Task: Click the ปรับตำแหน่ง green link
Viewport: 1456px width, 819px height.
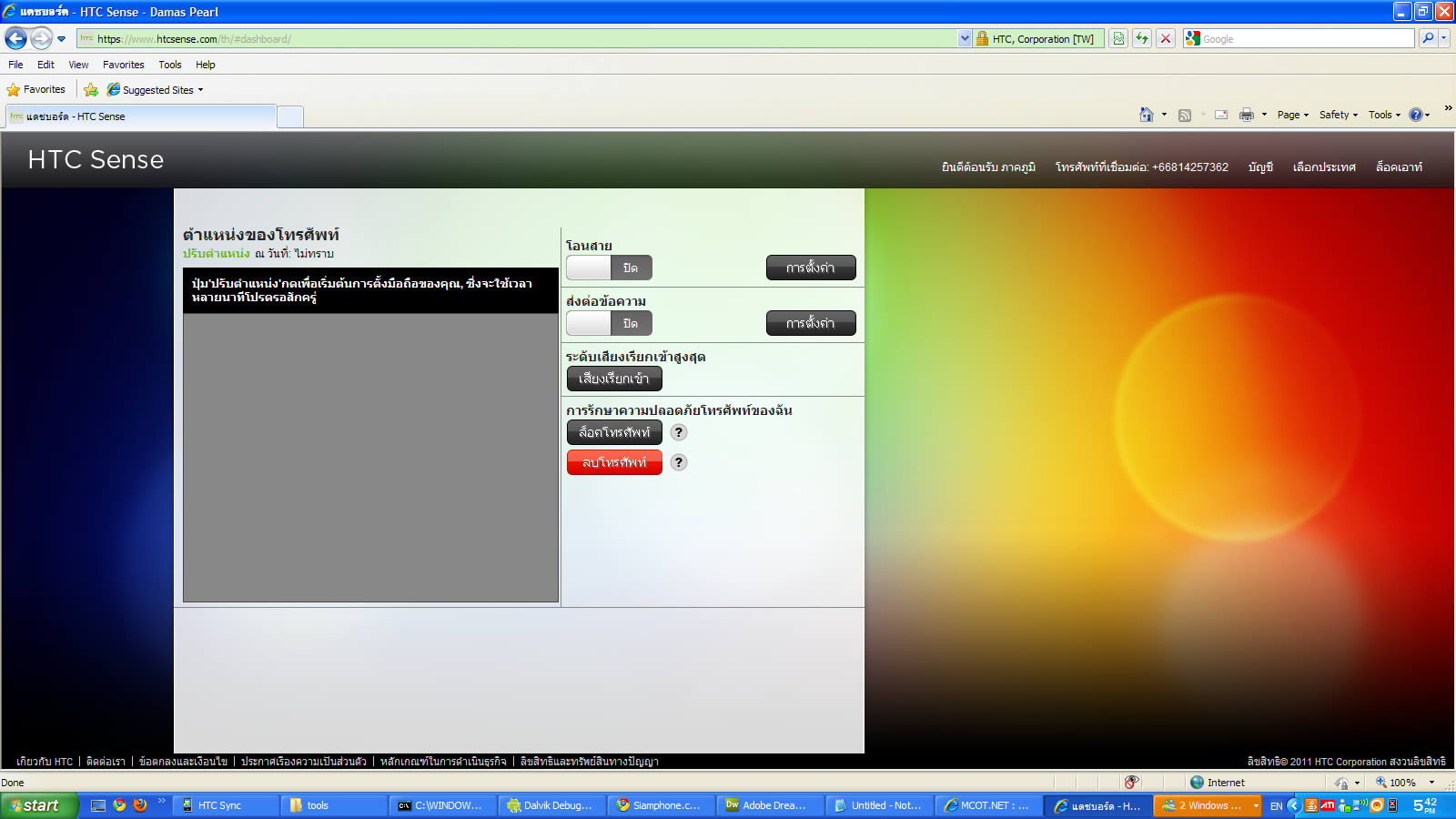Action: 216,254
